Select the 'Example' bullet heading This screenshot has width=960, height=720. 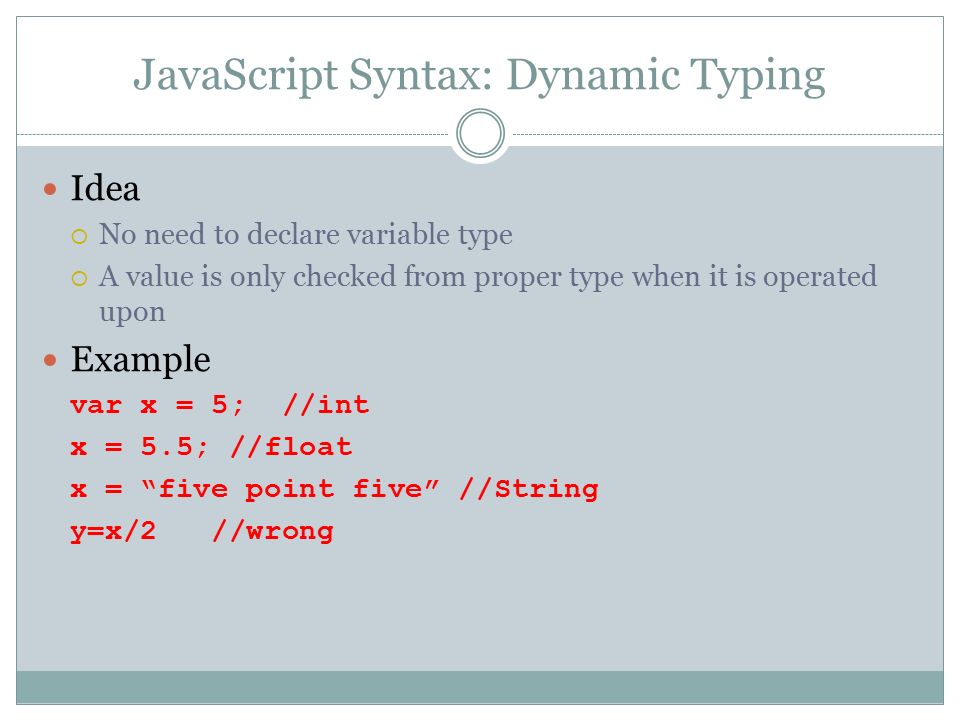(140, 359)
